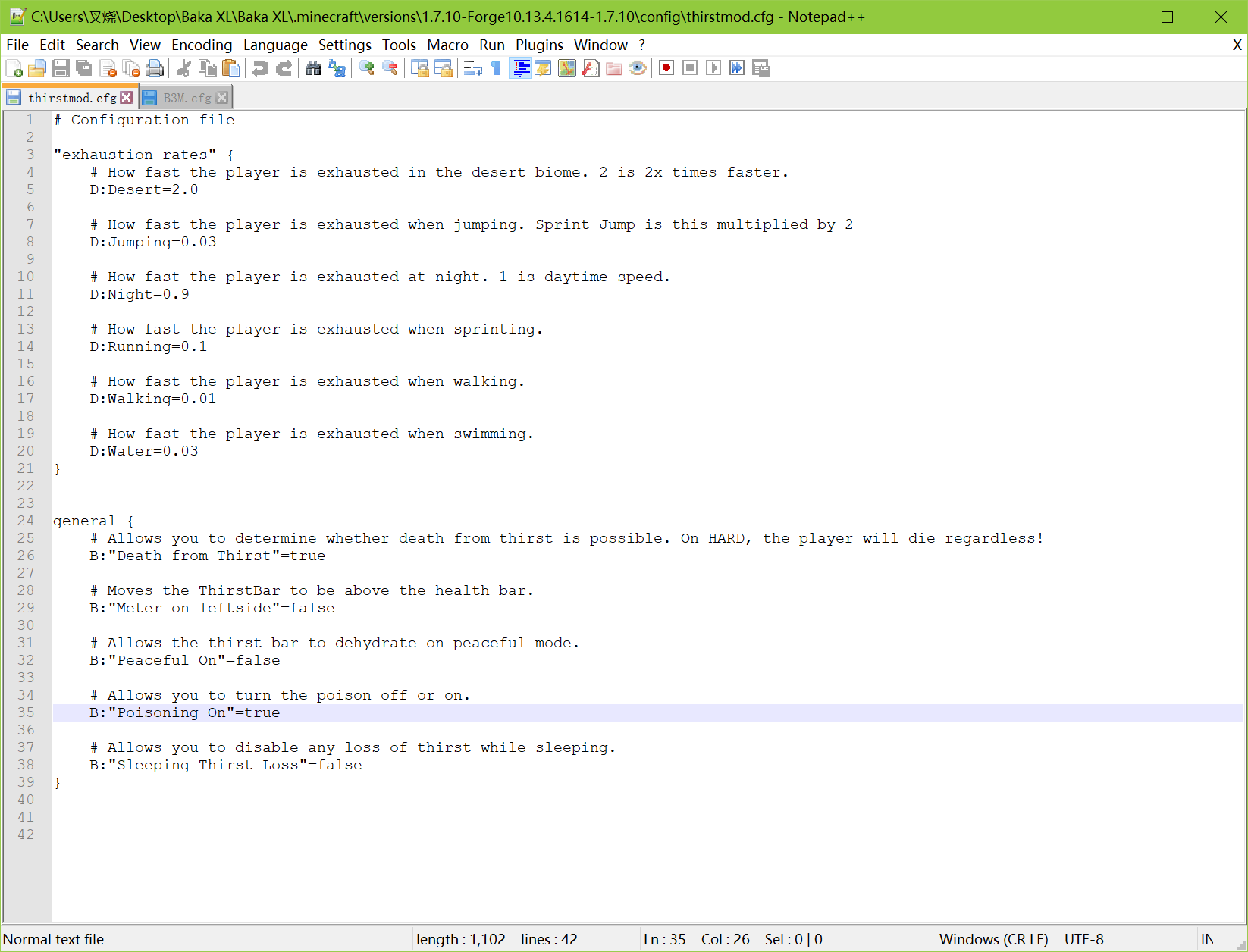Open the Encoding menu
This screenshot has width=1248, height=952.
click(202, 45)
